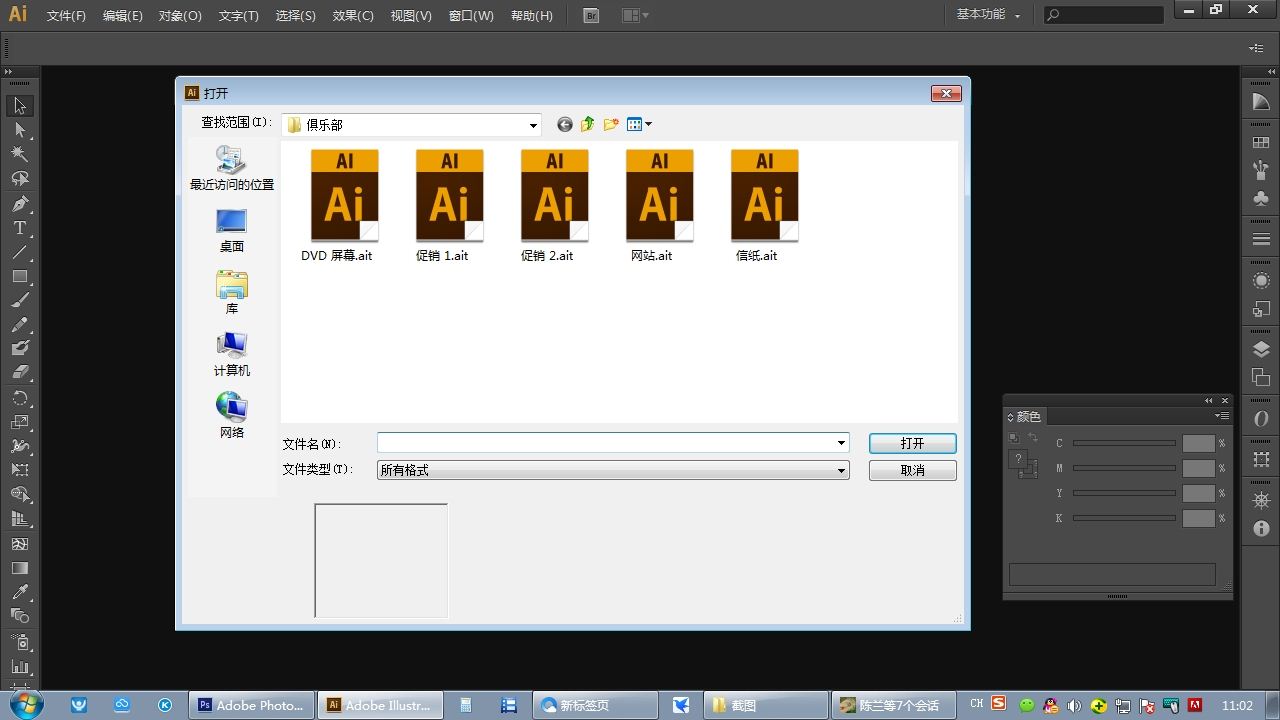This screenshot has height=720, width=1280.
Task: Select the Type tool
Action: [20, 228]
